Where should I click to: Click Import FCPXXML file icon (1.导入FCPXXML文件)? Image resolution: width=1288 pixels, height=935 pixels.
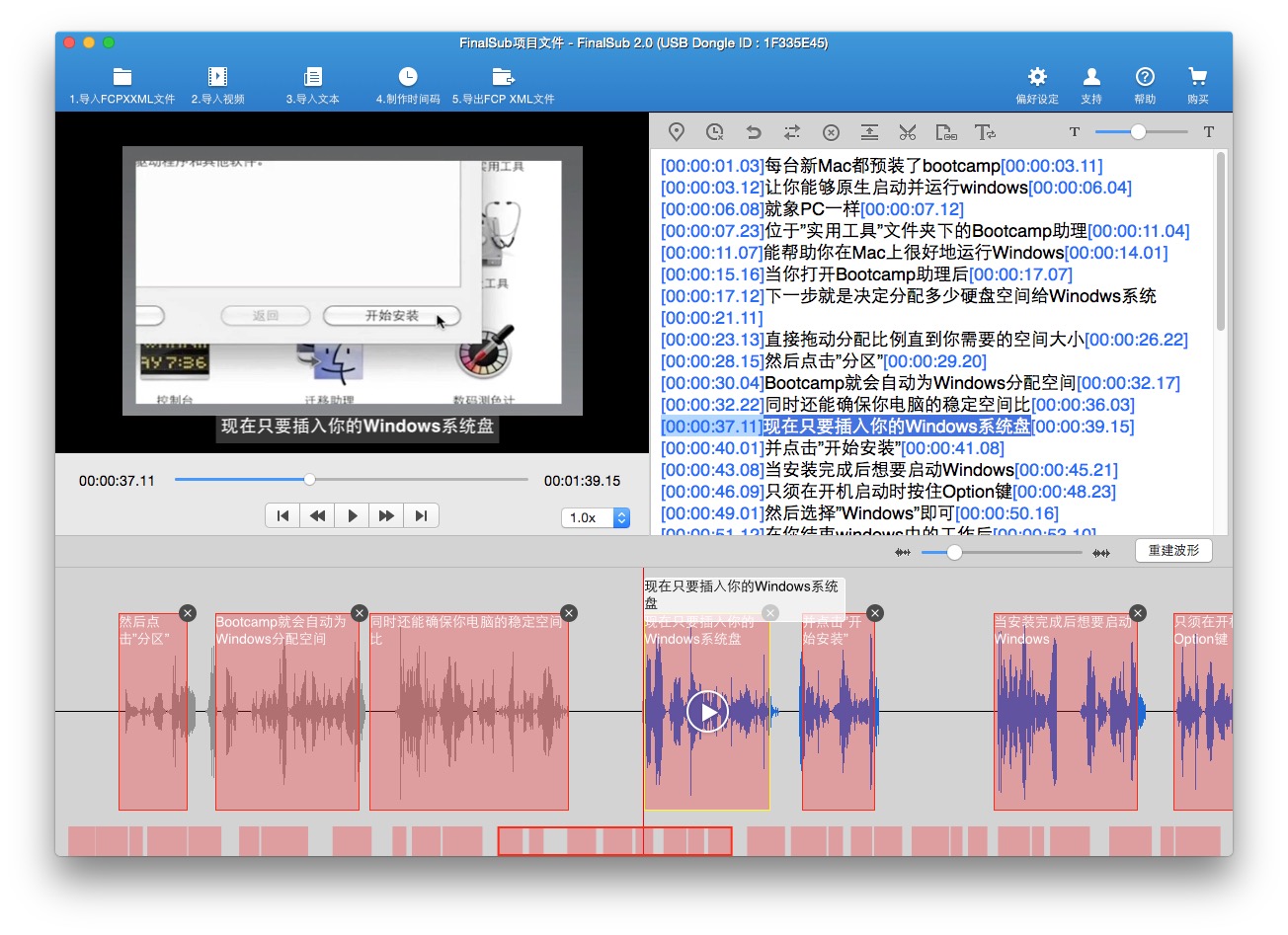click(x=122, y=77)
